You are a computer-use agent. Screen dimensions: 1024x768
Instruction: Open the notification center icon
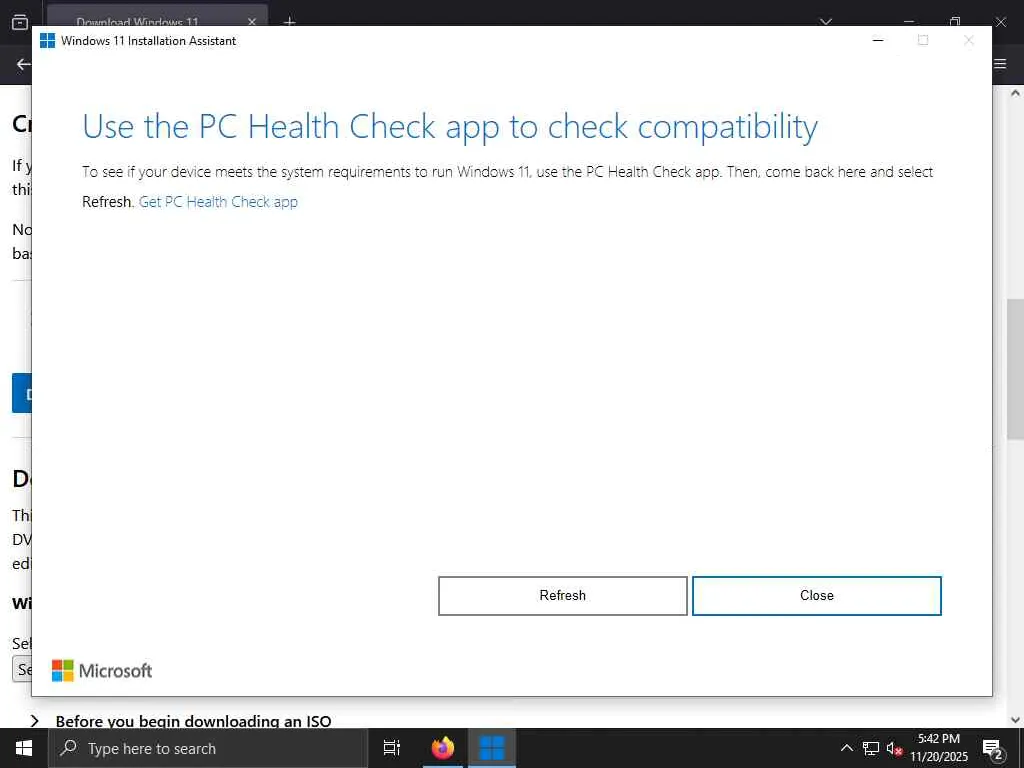tap(993, 748)
